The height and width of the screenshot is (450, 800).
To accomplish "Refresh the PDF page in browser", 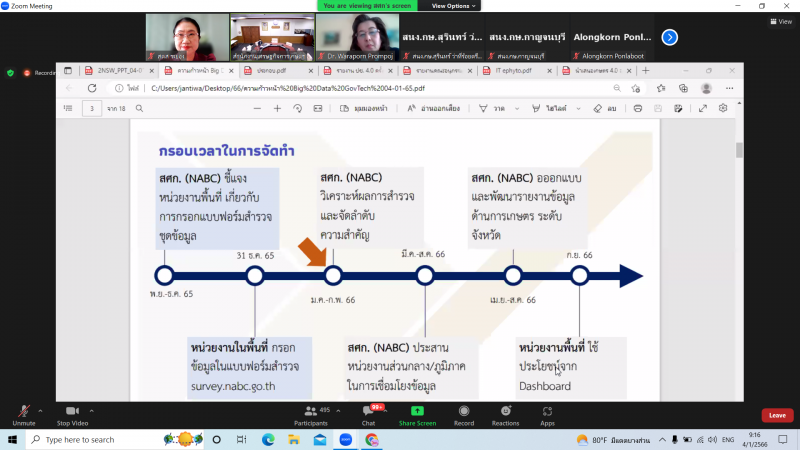I will [x=92, y=88].
